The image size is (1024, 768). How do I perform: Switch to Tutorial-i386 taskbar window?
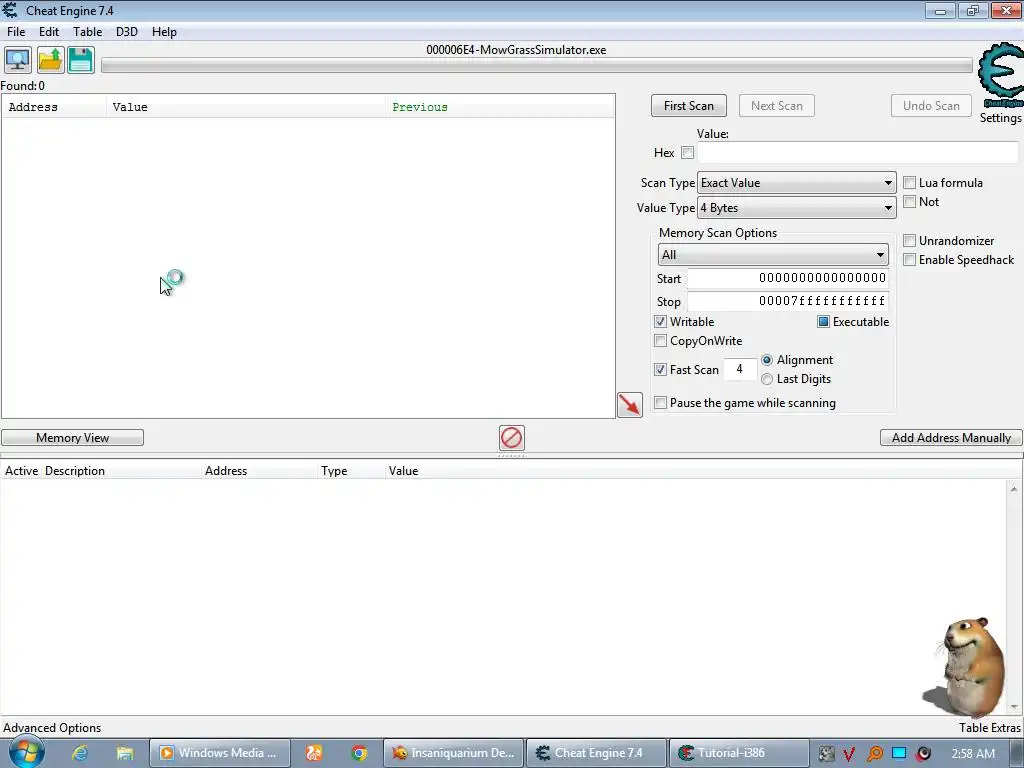[x=739, y=753]
